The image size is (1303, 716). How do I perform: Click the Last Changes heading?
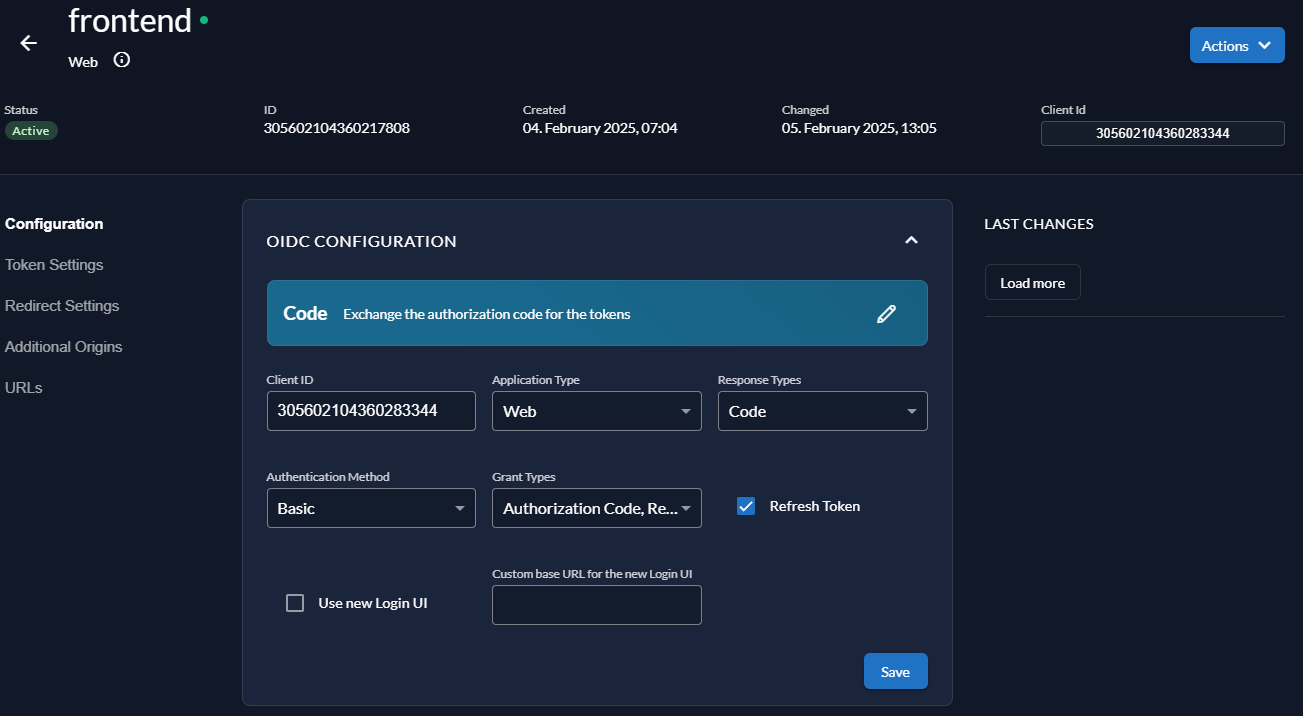(x=1039, y=224)
